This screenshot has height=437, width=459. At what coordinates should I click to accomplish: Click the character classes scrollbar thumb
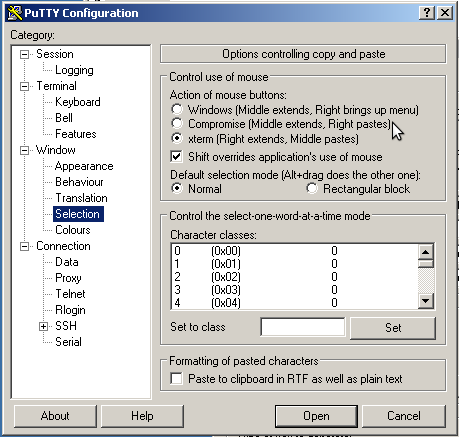(x=426, y=264)
